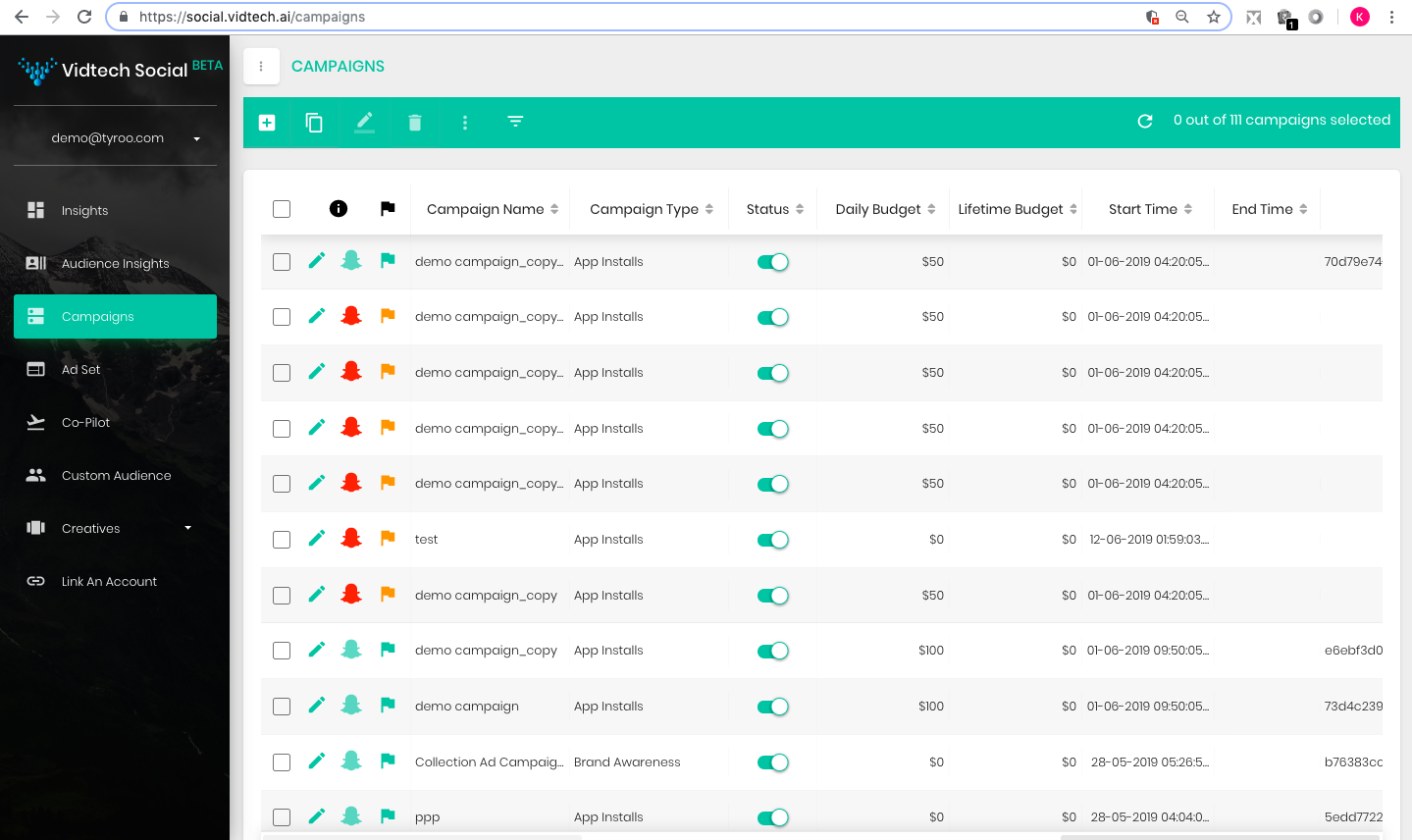Screen dimensions: 1412x840
Task: Open Link An Account page
Action: coord(115,581)
